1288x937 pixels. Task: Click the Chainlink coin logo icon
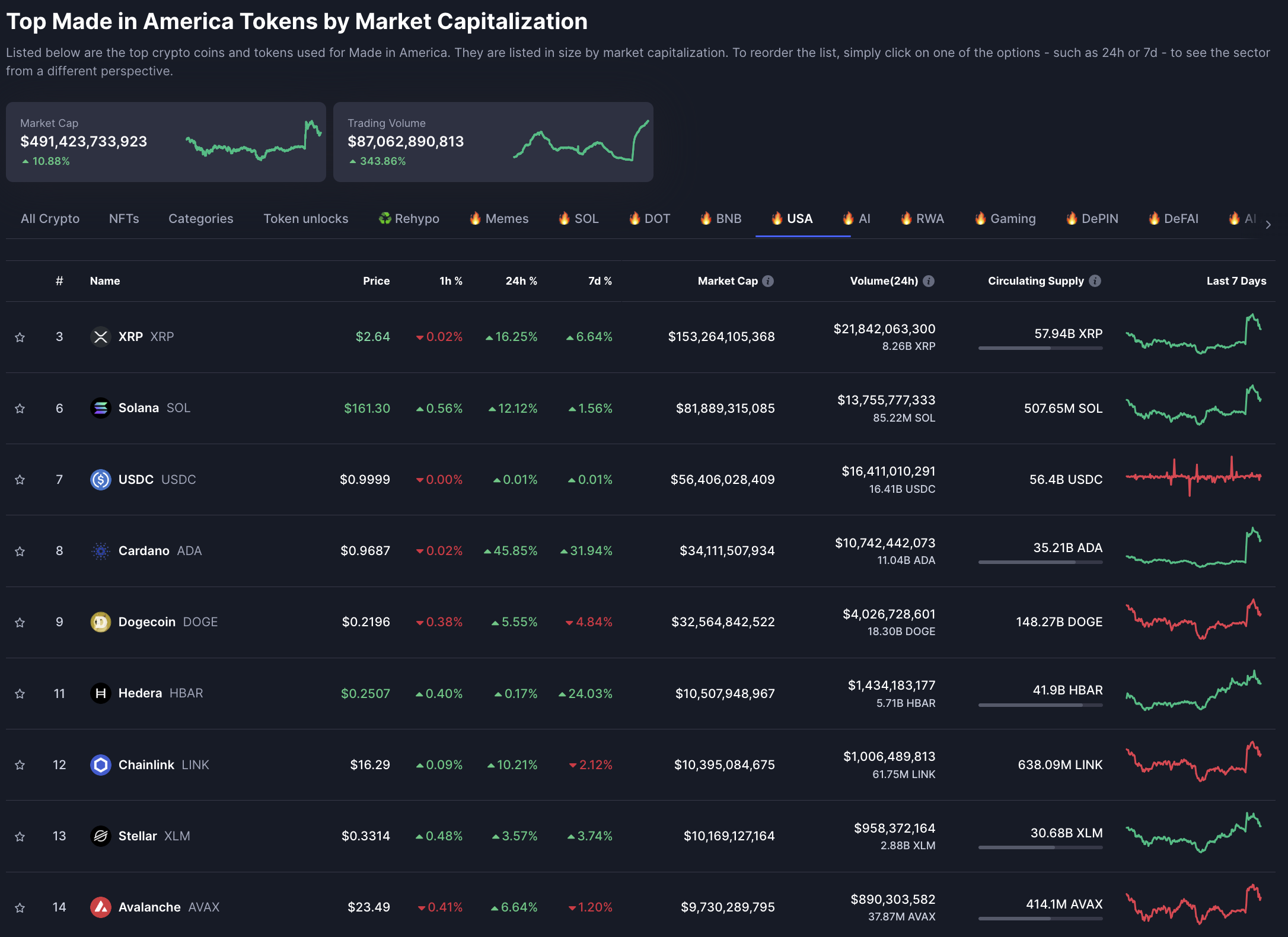click(x=101, y=765)
